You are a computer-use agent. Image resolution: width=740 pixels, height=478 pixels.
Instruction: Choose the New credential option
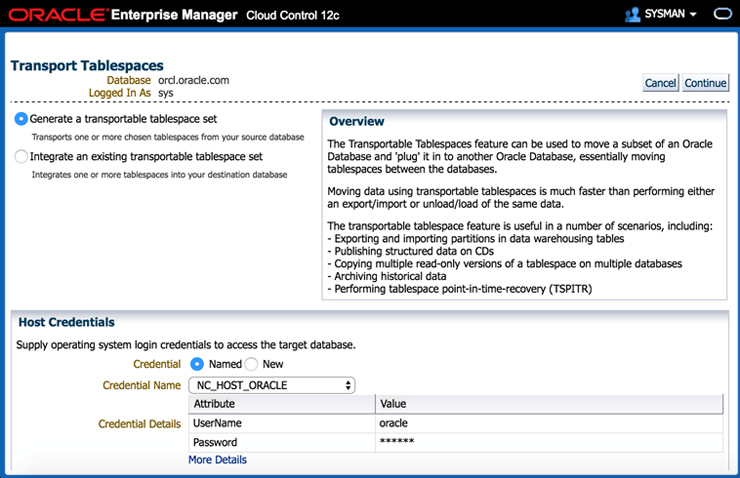251,364
